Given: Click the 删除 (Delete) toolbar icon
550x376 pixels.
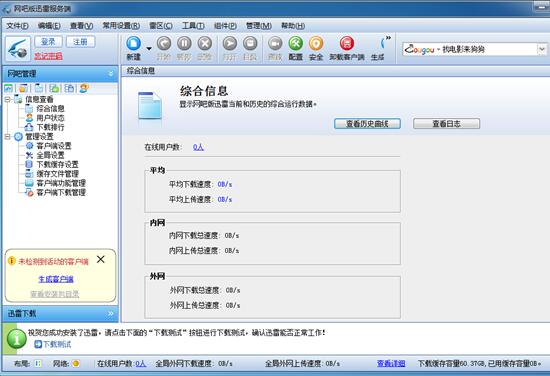Looking at the screenshot, I should point(204,44).
